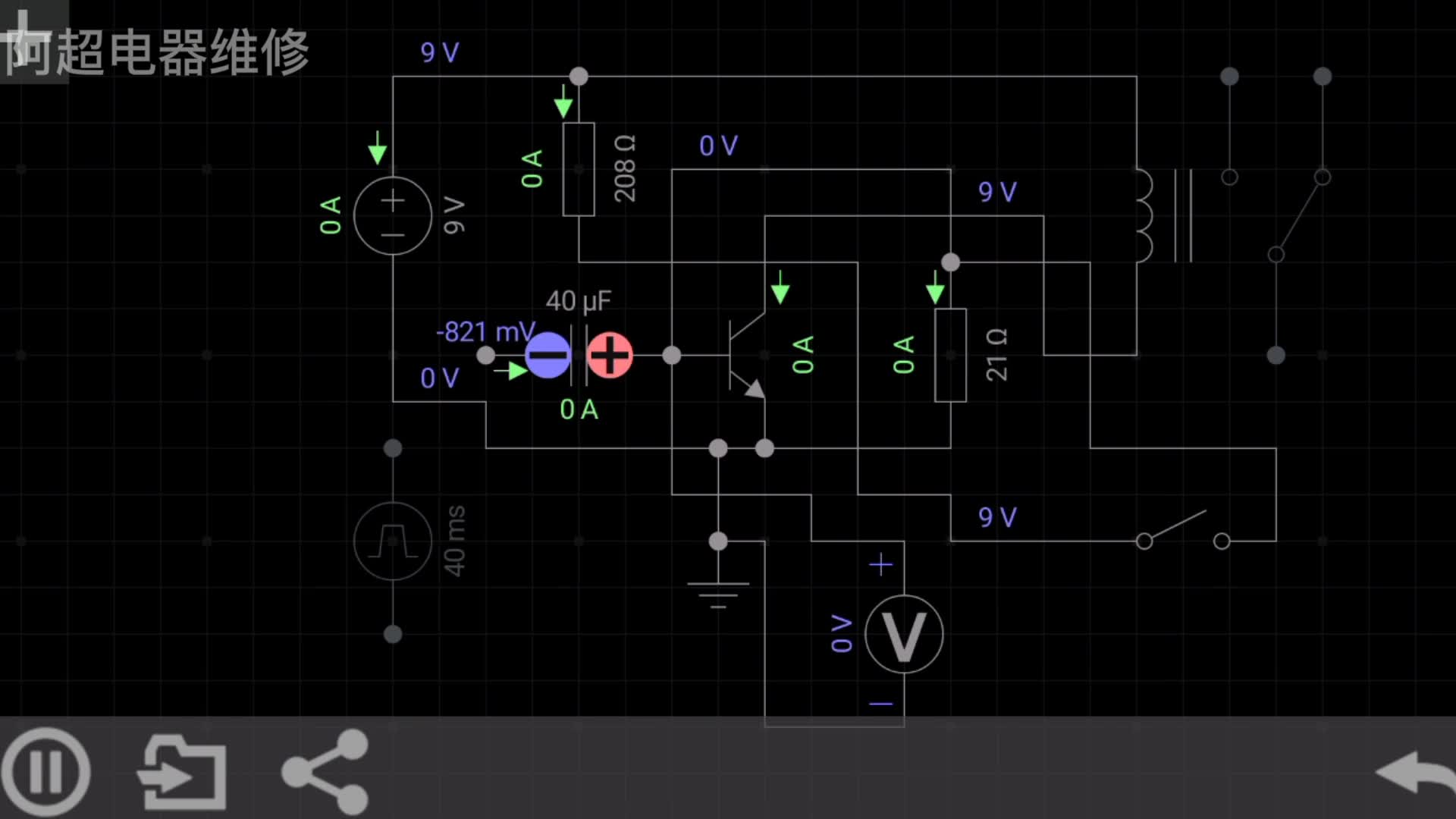
Task: Click the pulse source bottom terminal node
Action: pos(393,634)
